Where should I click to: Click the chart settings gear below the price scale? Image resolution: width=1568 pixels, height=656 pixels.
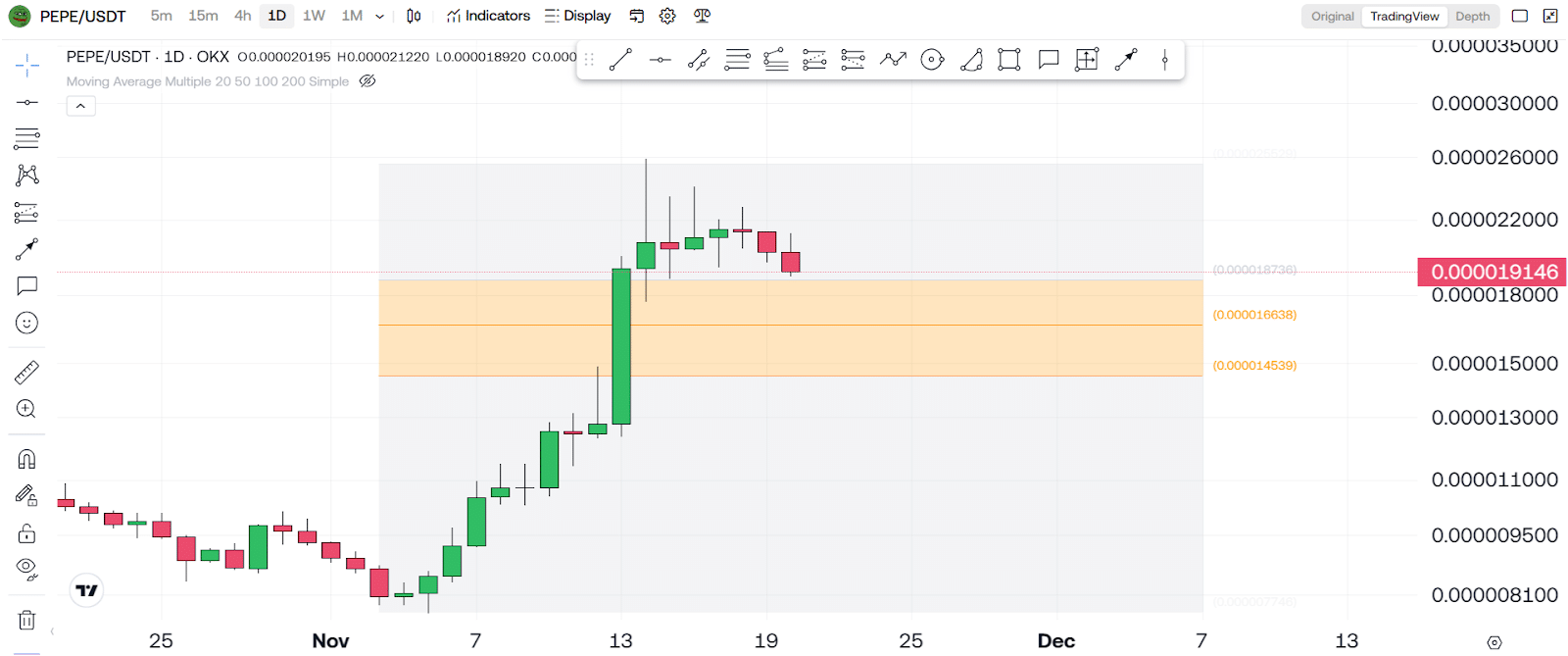(1494, 642)
